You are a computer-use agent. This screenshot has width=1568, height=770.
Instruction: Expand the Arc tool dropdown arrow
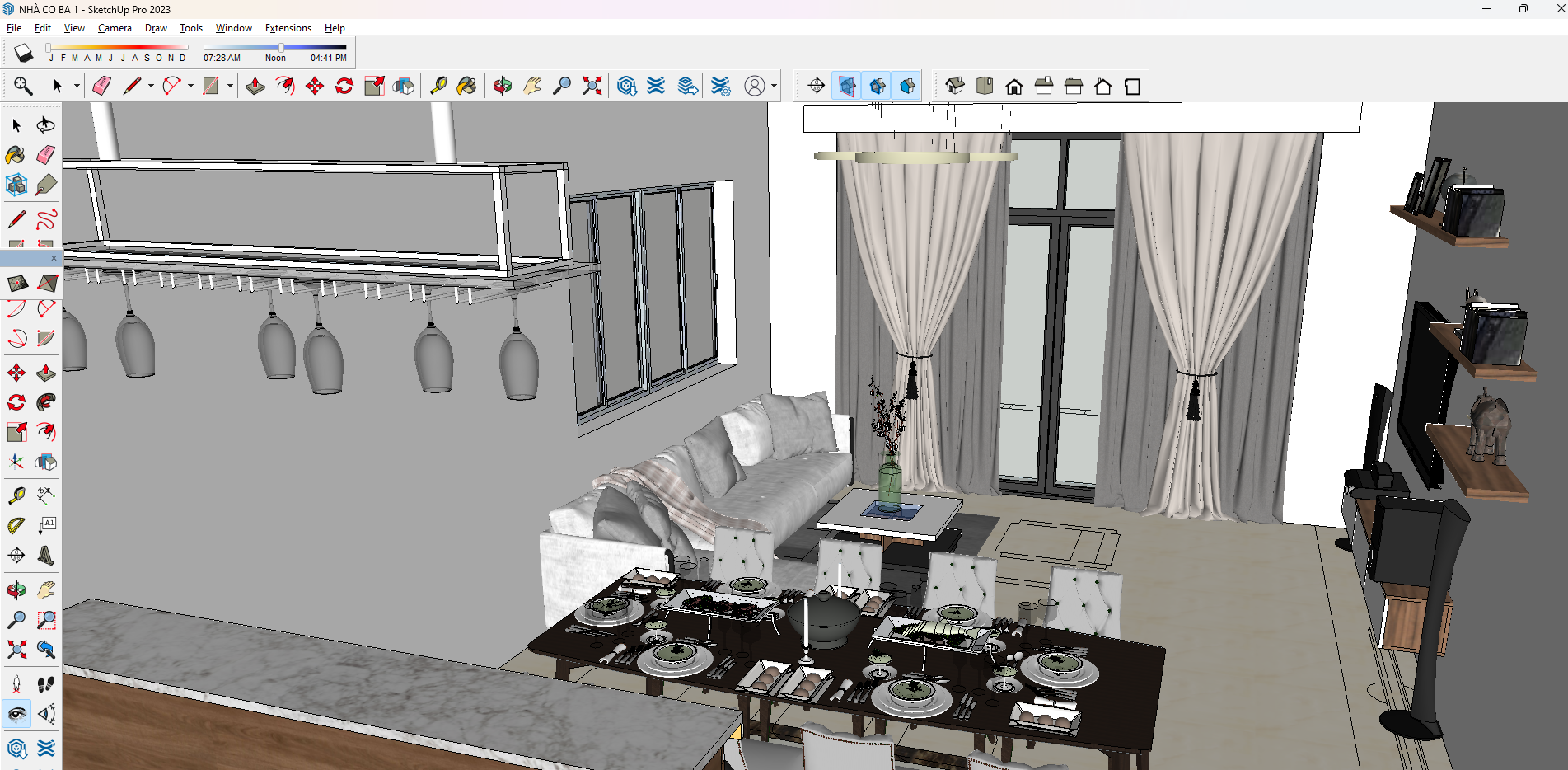[190, 86]
